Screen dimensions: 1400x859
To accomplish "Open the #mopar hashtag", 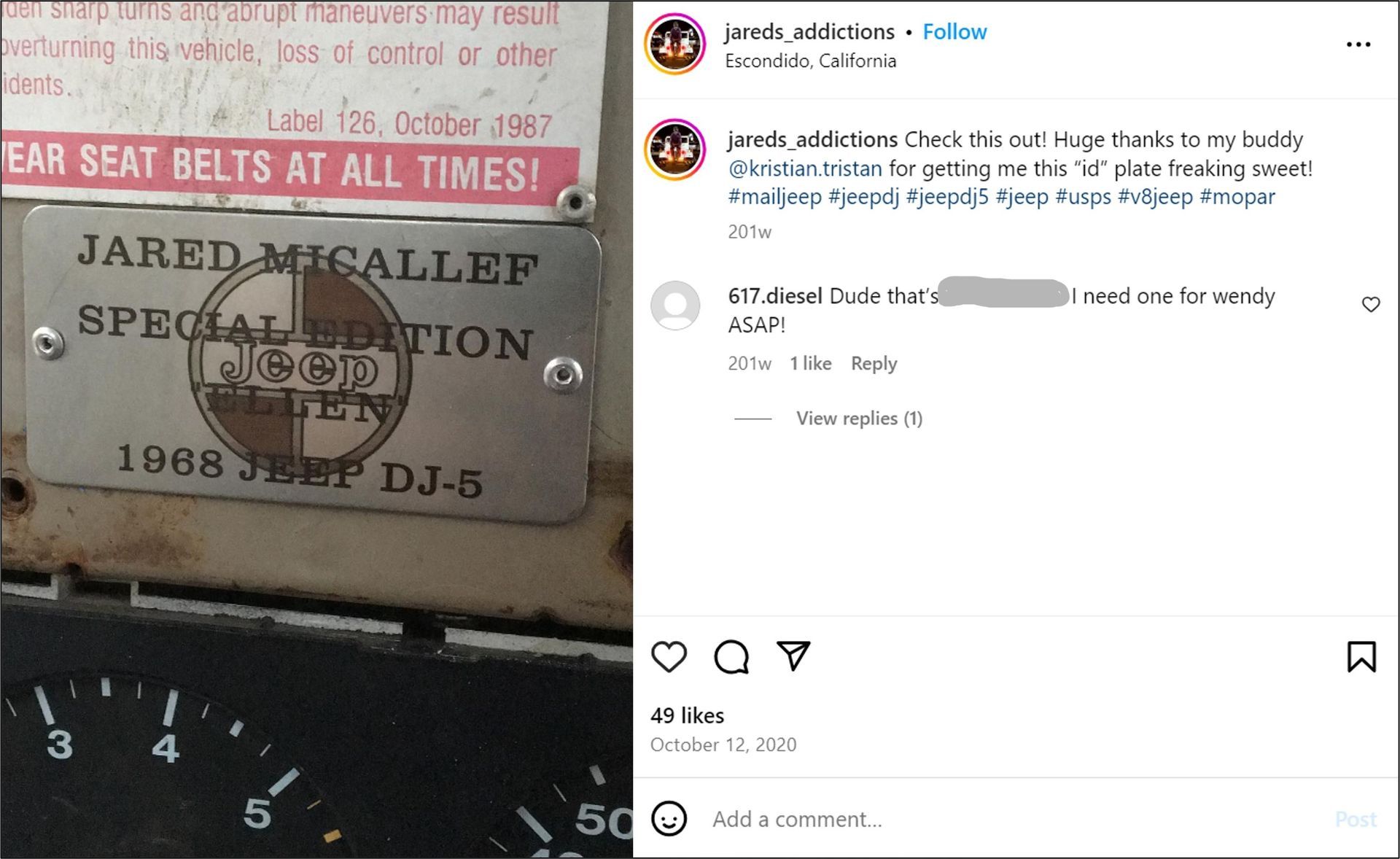I will (x=1237, y=197).
